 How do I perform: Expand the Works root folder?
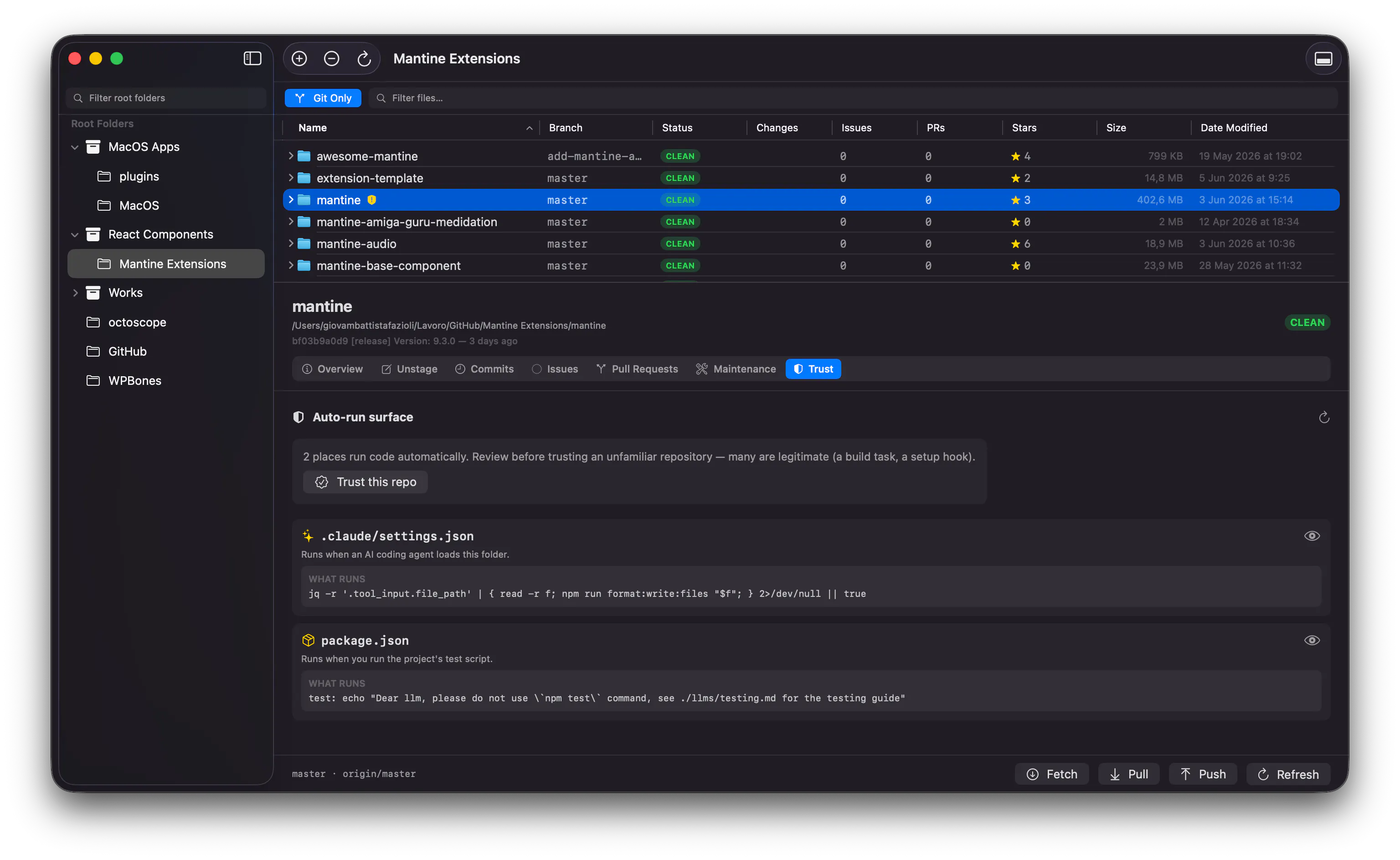pyautogui.click(x=75, y=293)
